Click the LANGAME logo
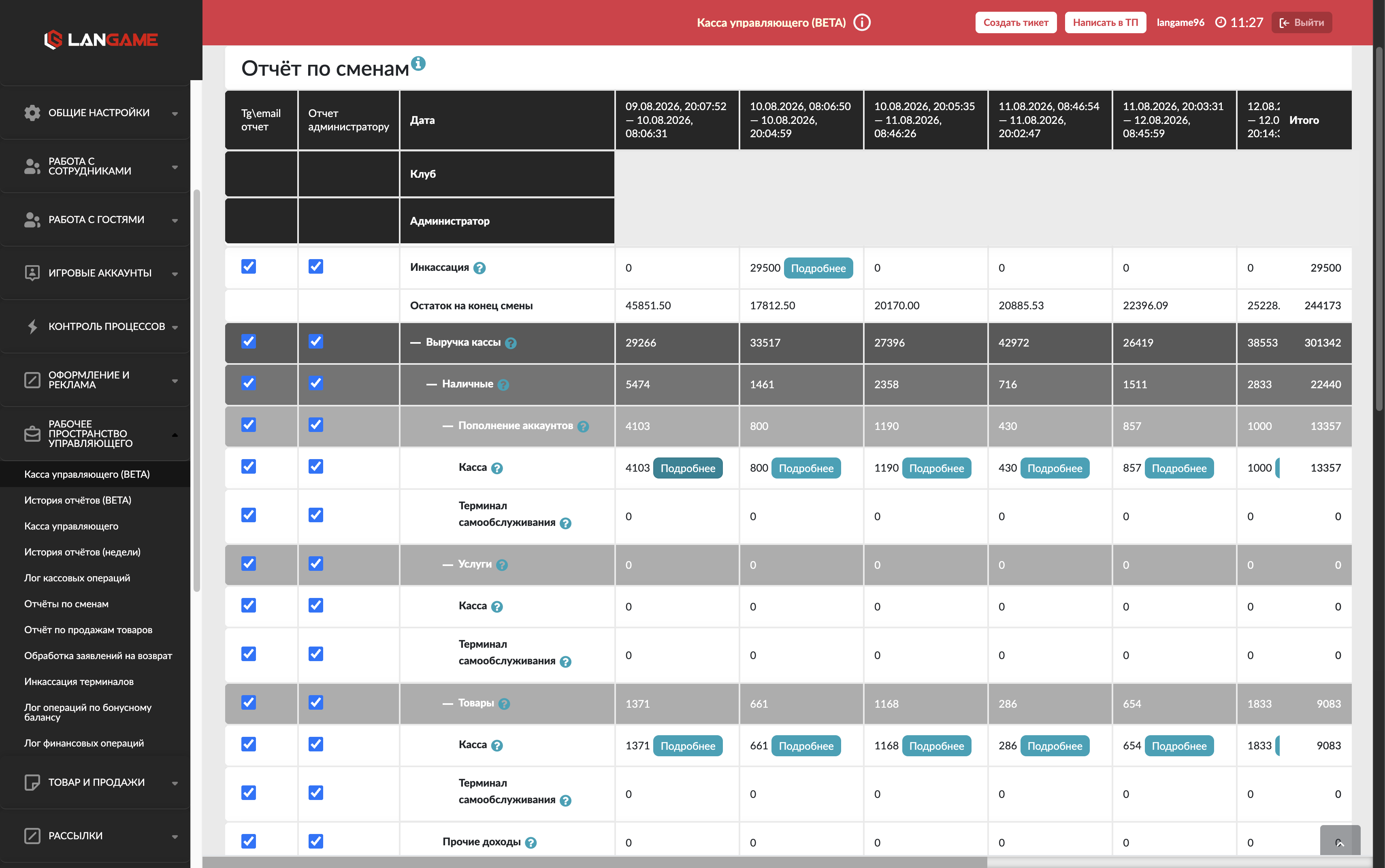Screen dimensions: 1385x868 click(x=101, y=40)
